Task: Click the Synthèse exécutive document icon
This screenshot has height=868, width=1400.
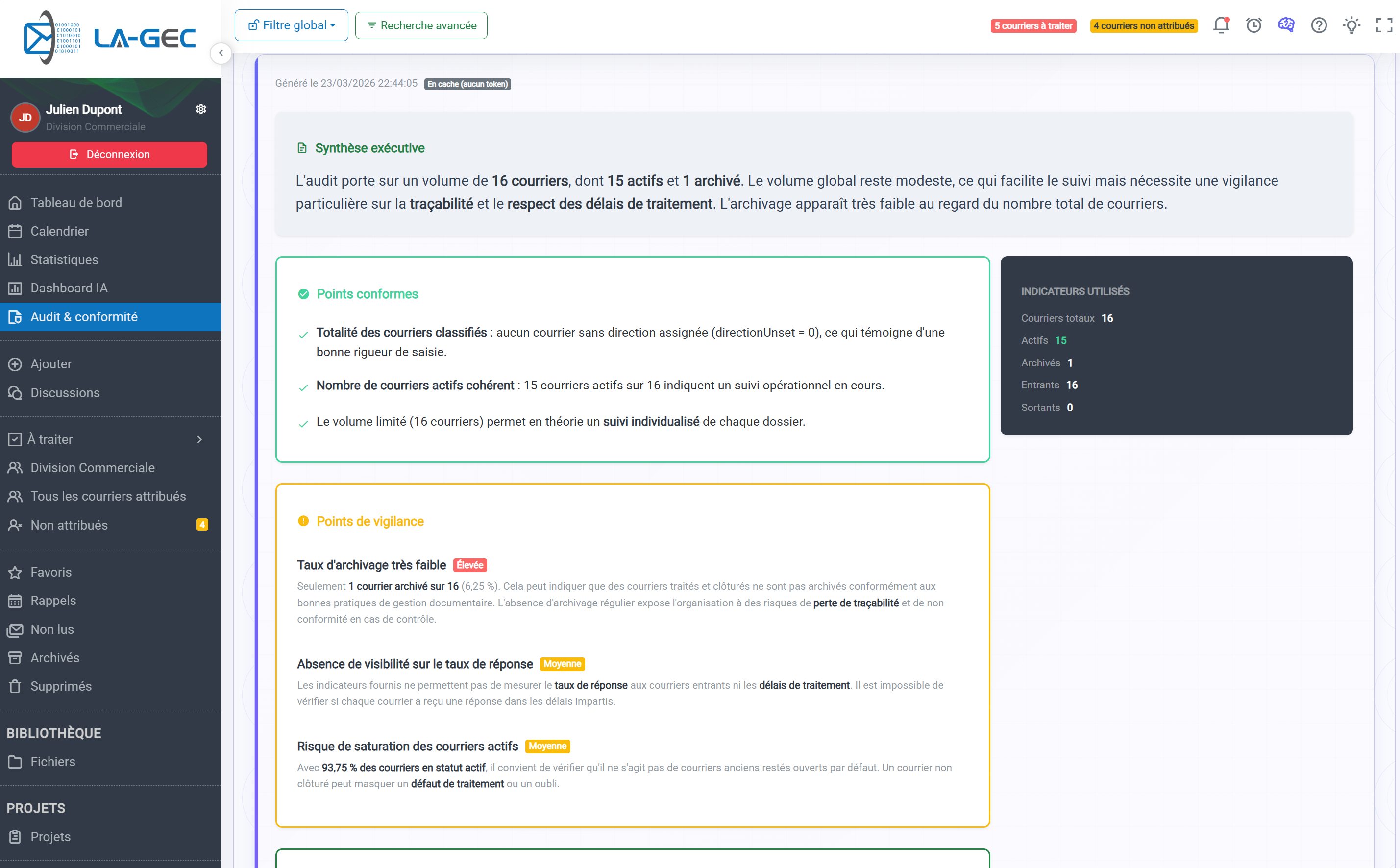Action: pos(302,148)
